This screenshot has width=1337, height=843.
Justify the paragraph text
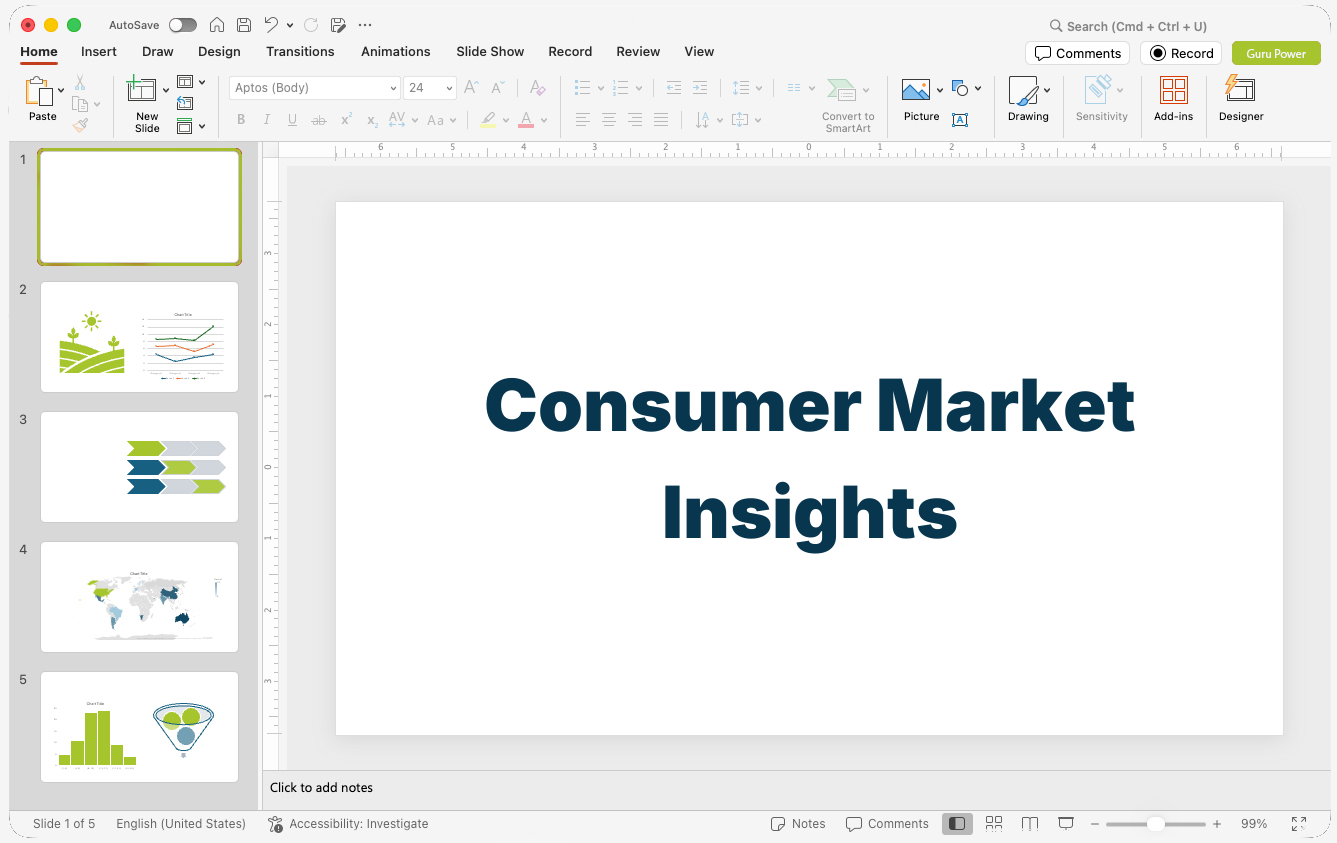coord(661,120)
